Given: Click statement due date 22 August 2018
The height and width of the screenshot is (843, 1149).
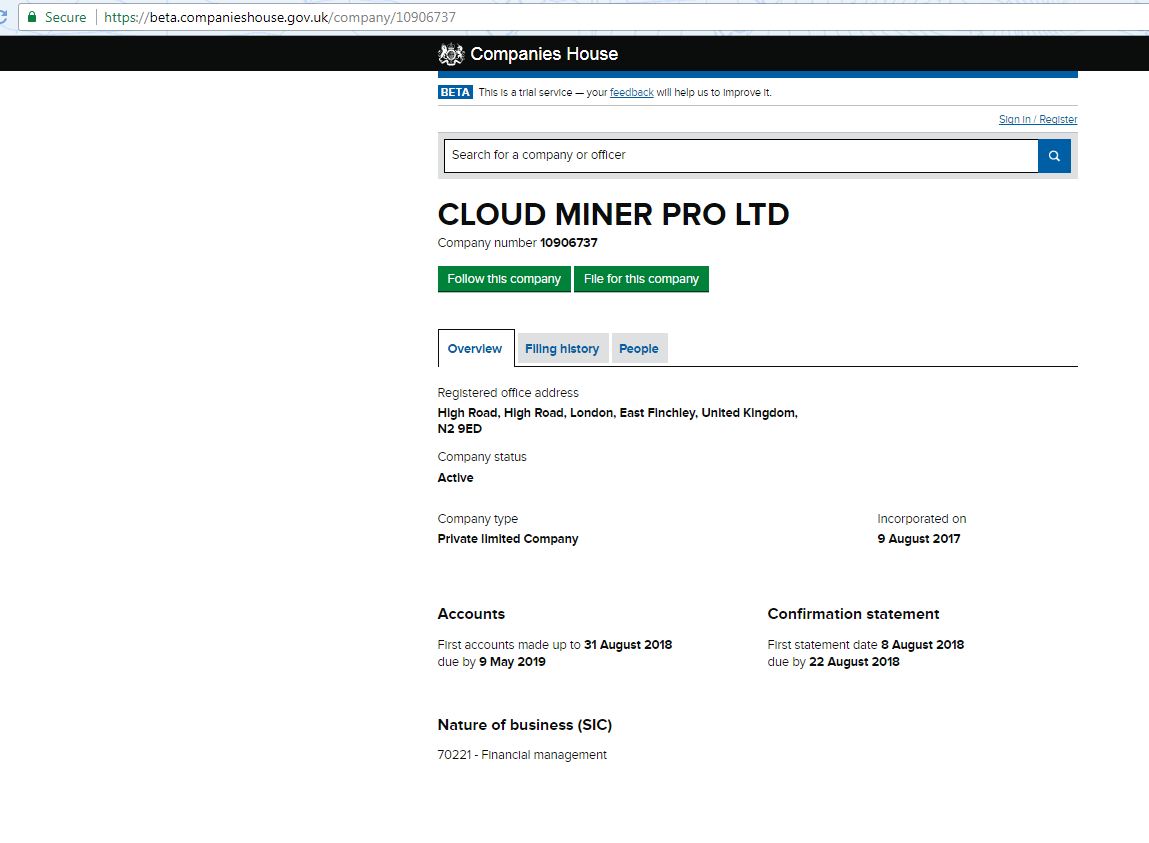Looking at the screenshot, I should (x=854, y=662).
